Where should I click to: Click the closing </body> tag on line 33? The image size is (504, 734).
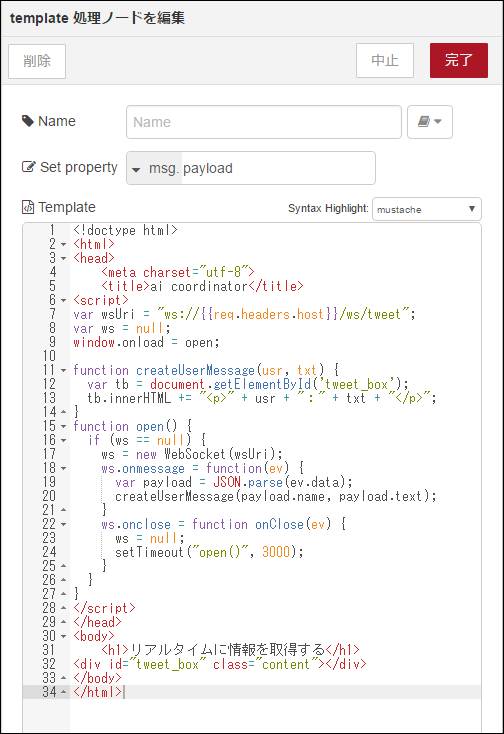[97, 678]
